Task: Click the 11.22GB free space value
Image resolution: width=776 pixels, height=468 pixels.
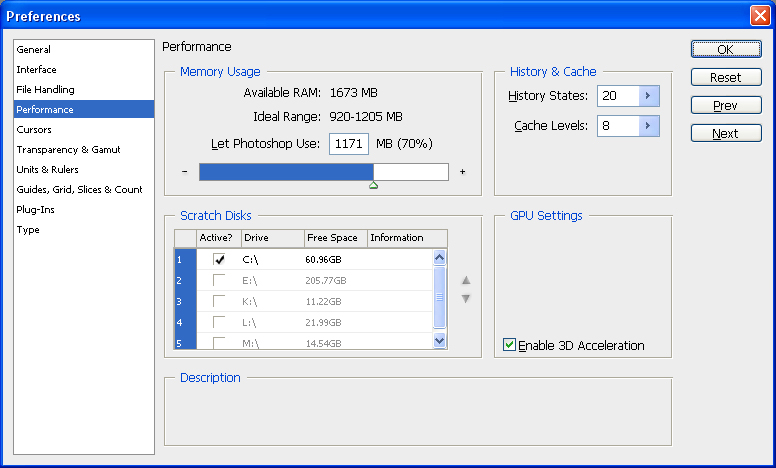Action: [x=323, y=301]
